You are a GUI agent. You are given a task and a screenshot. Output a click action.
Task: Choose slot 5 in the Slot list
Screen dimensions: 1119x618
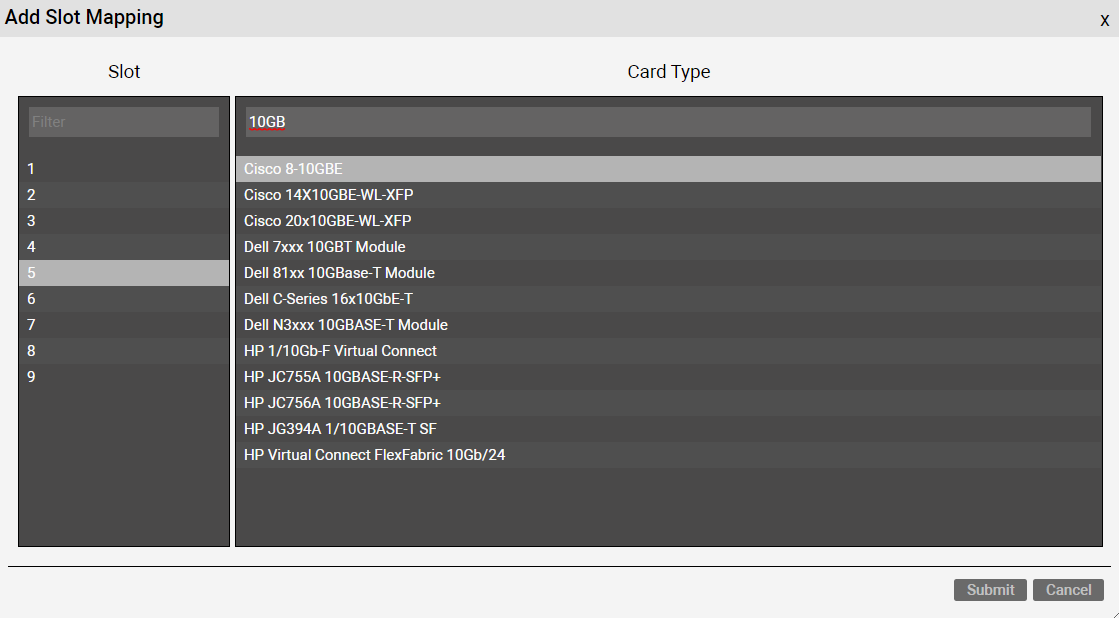pos(124,273)
